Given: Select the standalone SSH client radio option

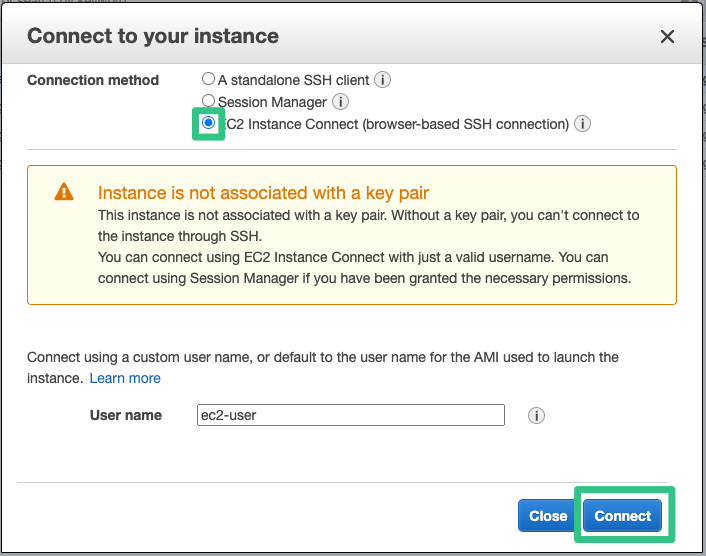Looking at the screenshot, I should (208, 79).
